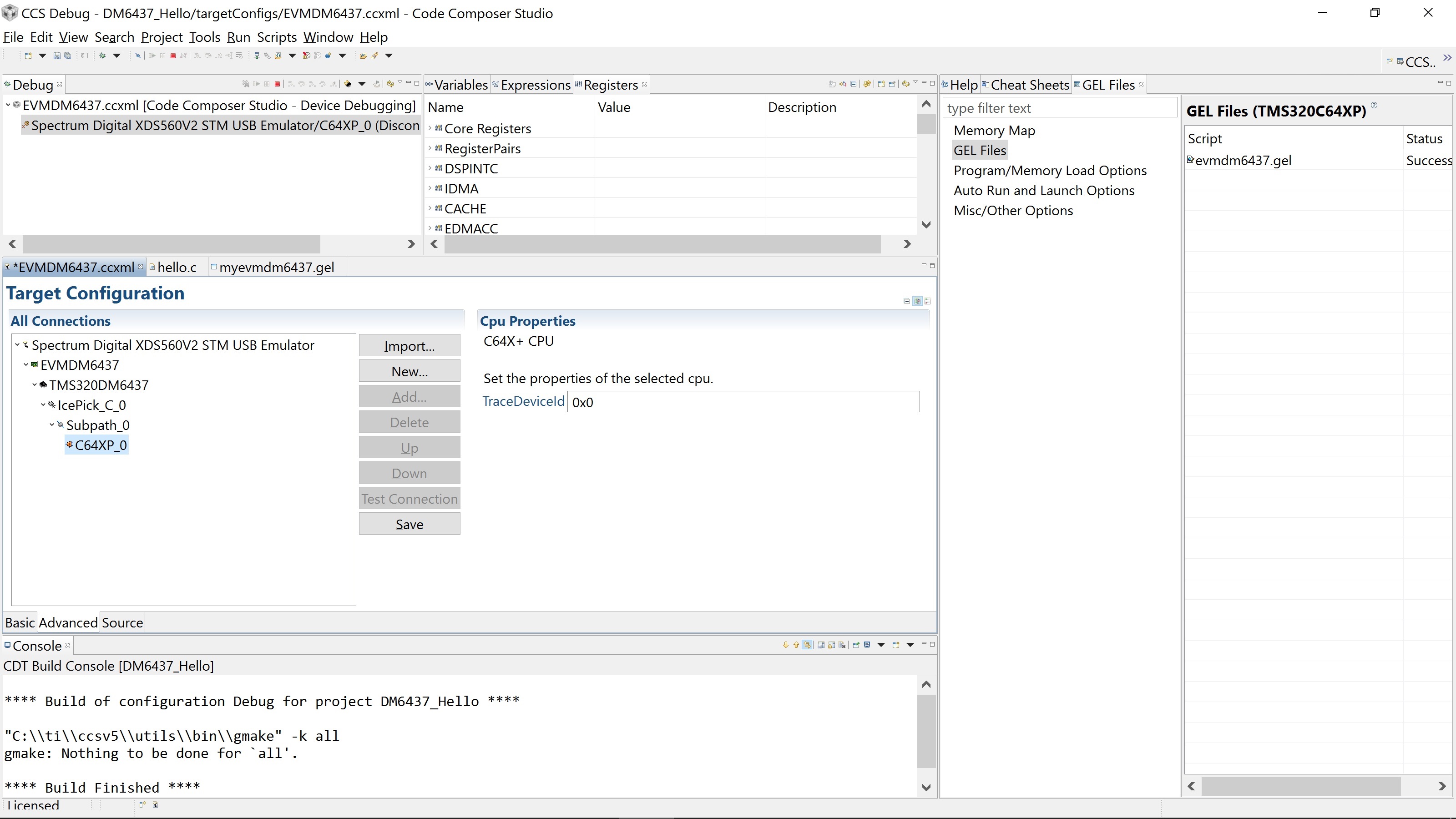Select Program/Memory Load Options entry
This screenshot has width=1456, height=819.
[1050, 171]
